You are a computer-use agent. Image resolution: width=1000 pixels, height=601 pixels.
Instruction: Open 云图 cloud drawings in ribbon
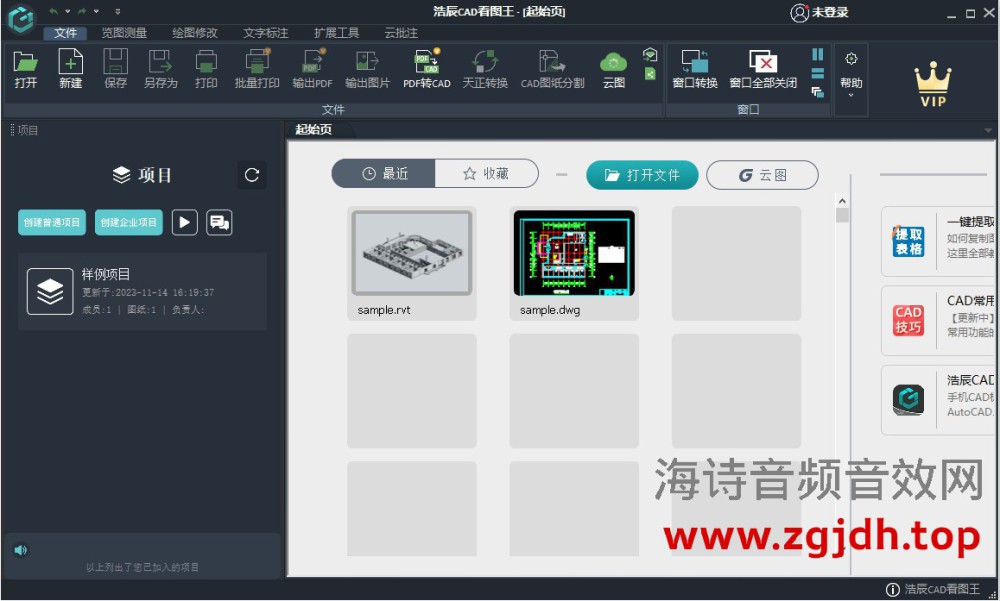614,69
